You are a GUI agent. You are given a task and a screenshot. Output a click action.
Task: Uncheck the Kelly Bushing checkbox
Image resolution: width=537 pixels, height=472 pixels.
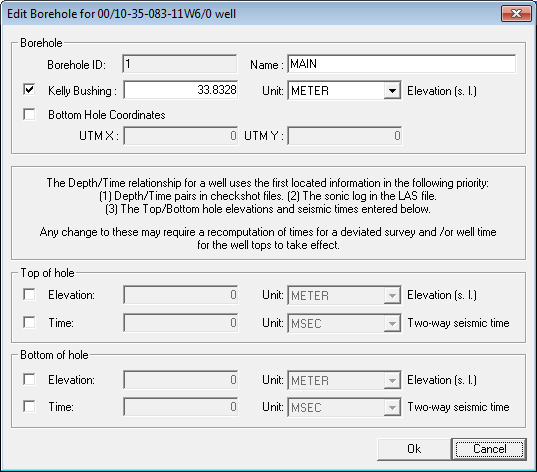click(x=29, y=90)
